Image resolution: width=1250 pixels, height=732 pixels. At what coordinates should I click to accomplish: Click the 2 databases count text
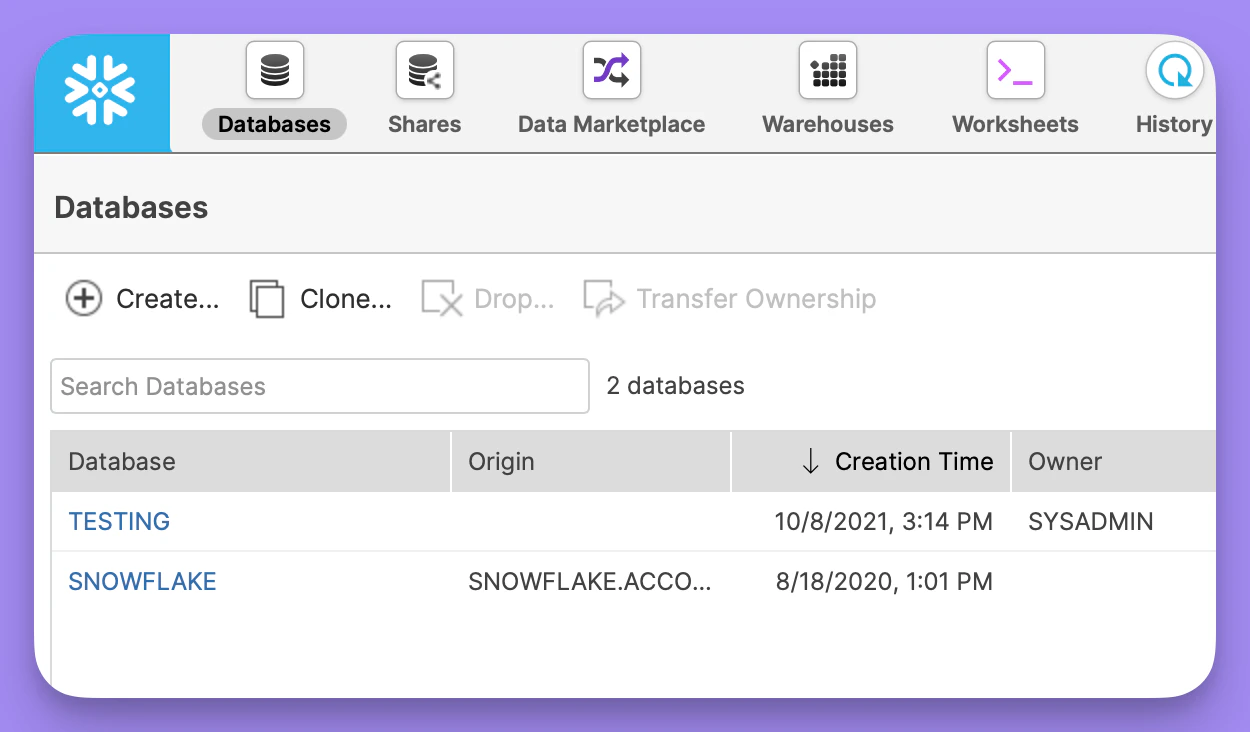[x=676, y=386]
